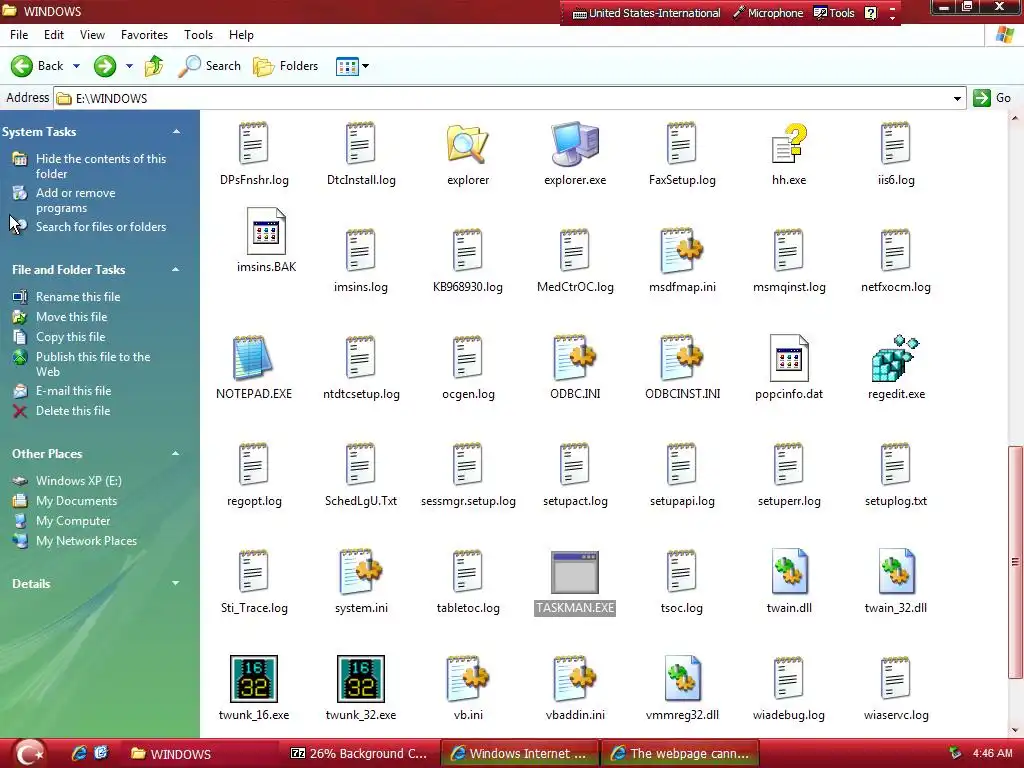
Task: Click the Go button
Action: pos(992,99)
